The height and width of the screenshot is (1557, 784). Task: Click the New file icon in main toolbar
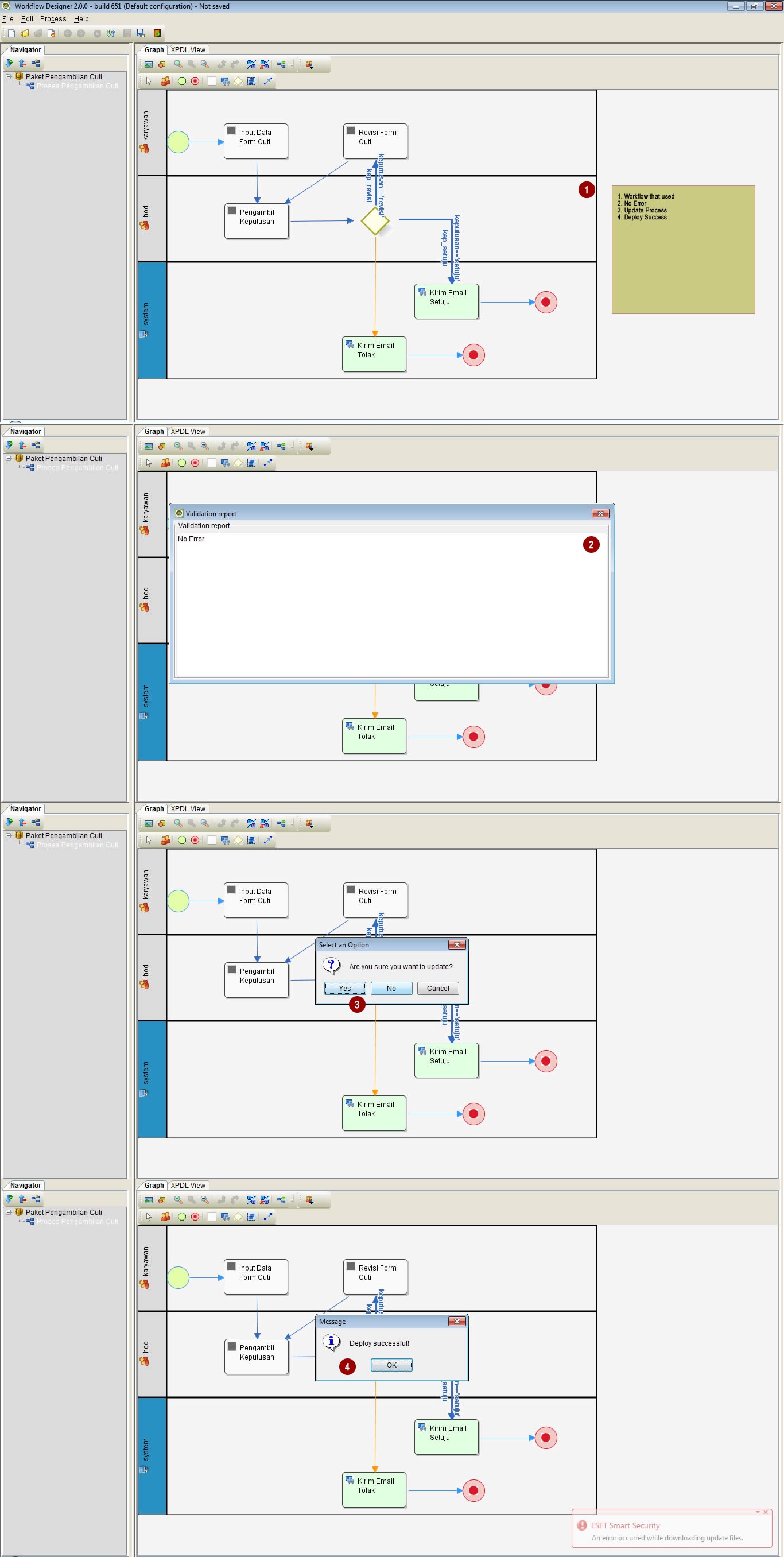[x=11, y=33]
